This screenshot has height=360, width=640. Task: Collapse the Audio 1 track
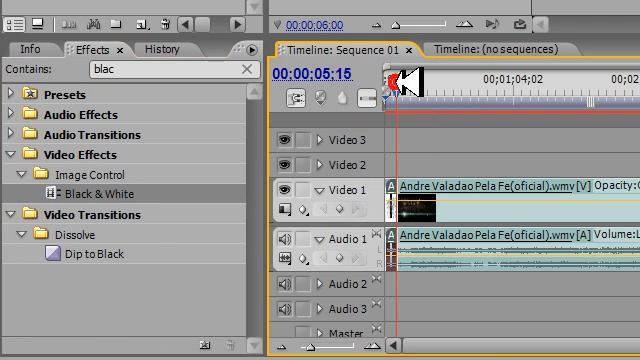click(x=320, y=240)
